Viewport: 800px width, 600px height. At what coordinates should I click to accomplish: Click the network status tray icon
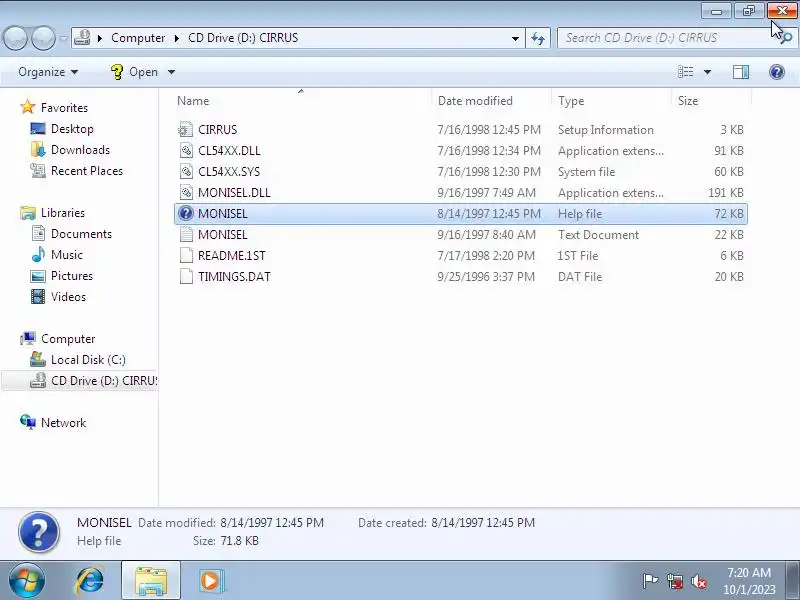coord(675,581)
